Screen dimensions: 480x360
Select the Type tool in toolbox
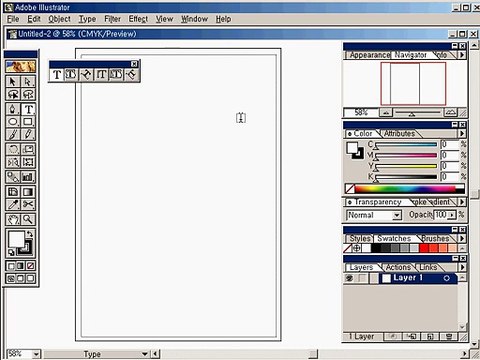[x=28, y=109]
